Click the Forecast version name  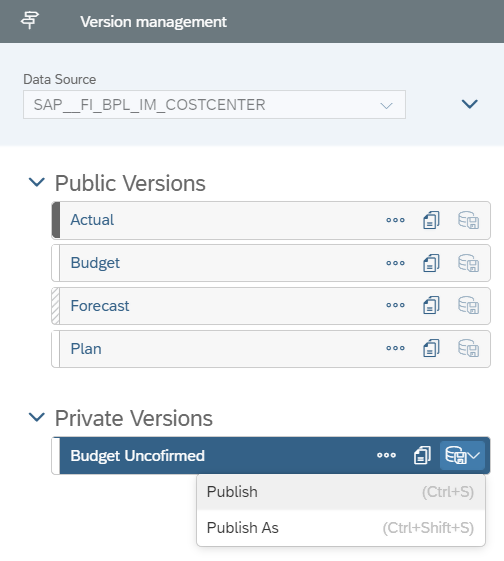pos(100,306)
